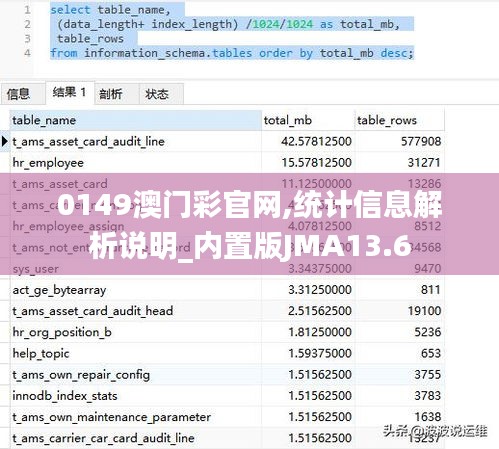
Task: Select the innodb_index_stats cell
Action: coord(135,396)
